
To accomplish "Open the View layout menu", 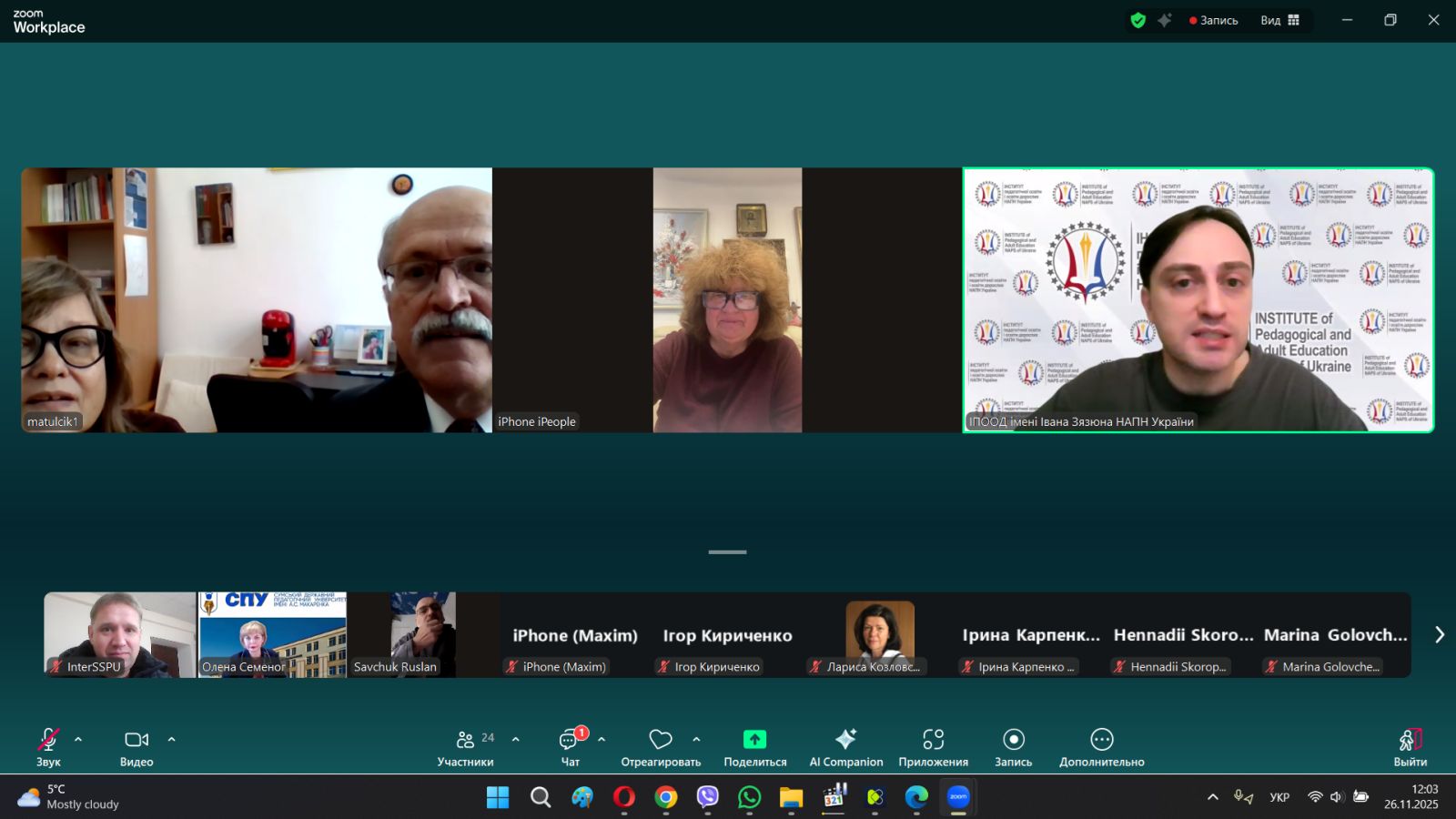I will (1279, 20).
